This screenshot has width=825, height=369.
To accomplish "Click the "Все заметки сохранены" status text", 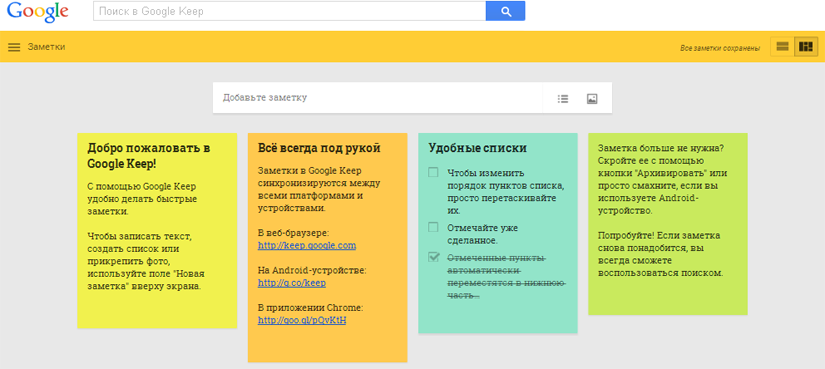I will [720, 48].
